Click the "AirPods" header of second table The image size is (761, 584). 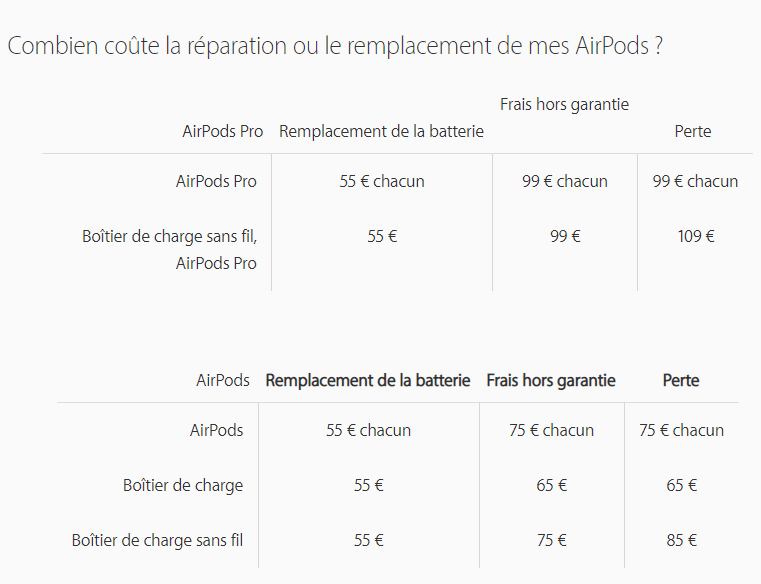[223, 380]
